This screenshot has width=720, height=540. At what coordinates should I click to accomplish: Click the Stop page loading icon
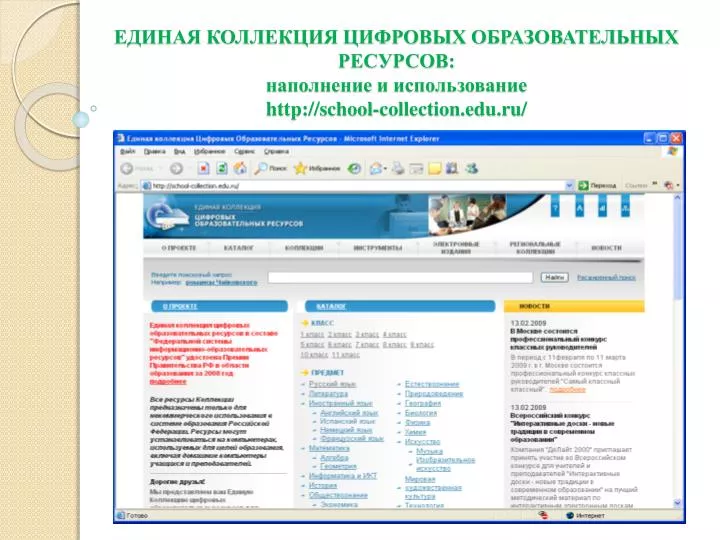(x=203, y=169)
